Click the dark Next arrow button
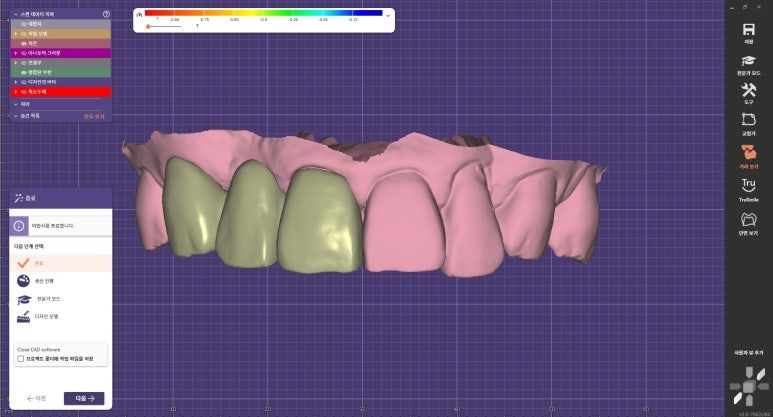This screenshot has width=773, height=417. point(84,398)
